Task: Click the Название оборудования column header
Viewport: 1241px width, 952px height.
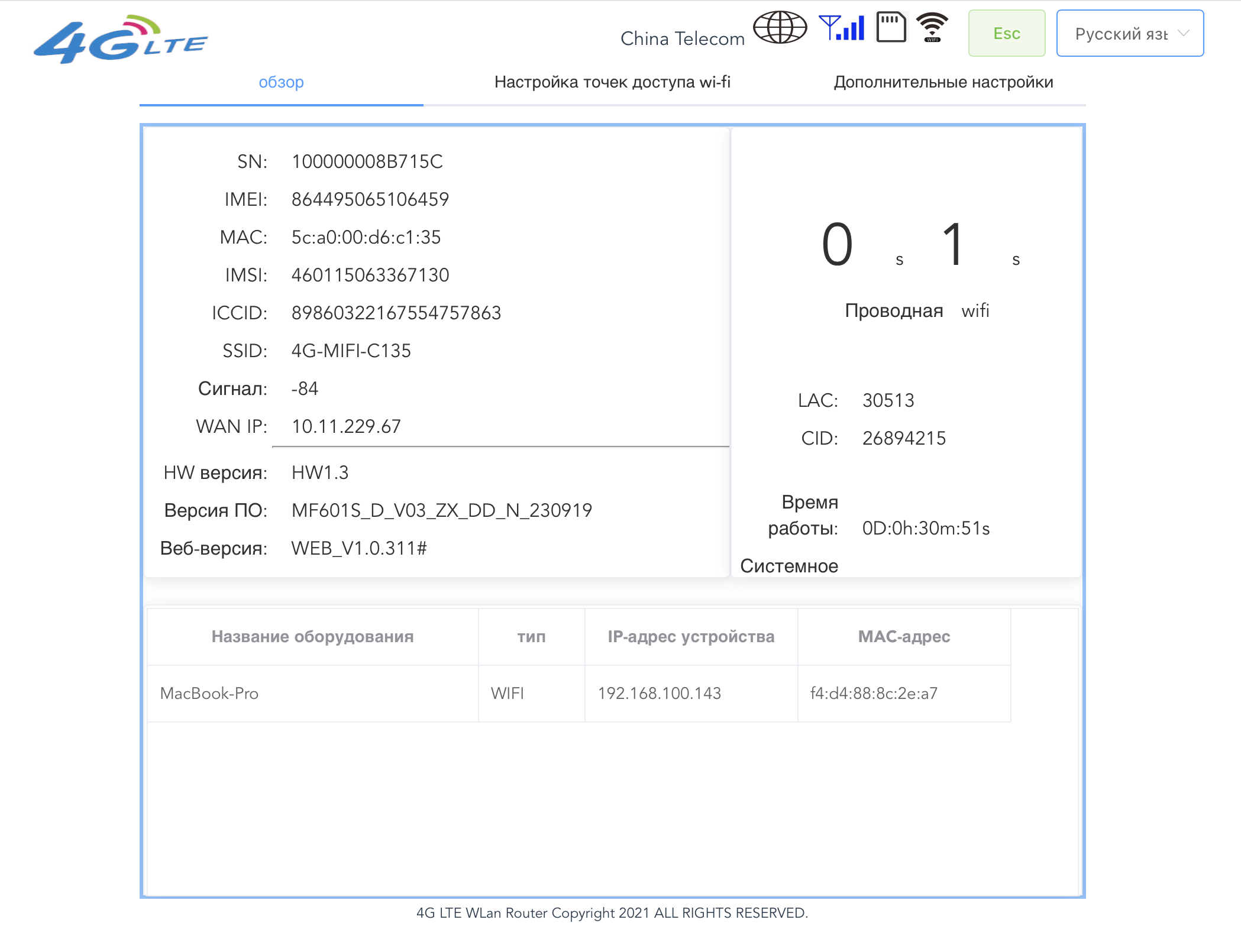Action: tap(312, 637)
